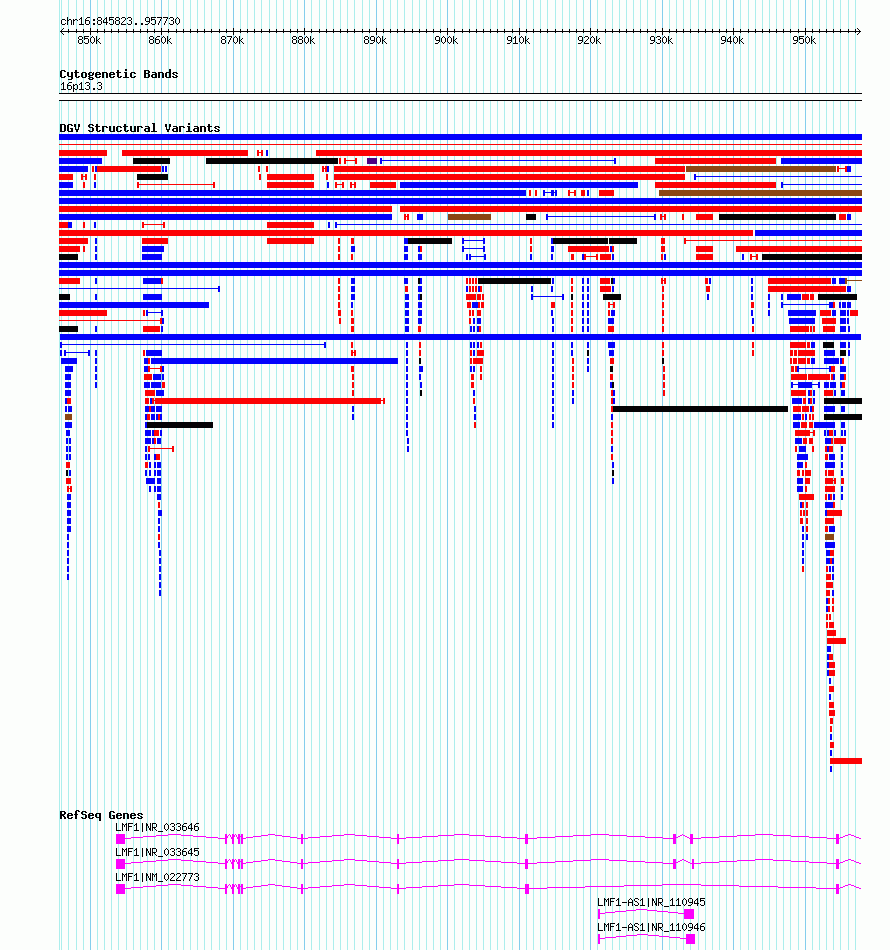Click the right arrowhead of the ruler
890x950 pixels.
pos(858,31)
